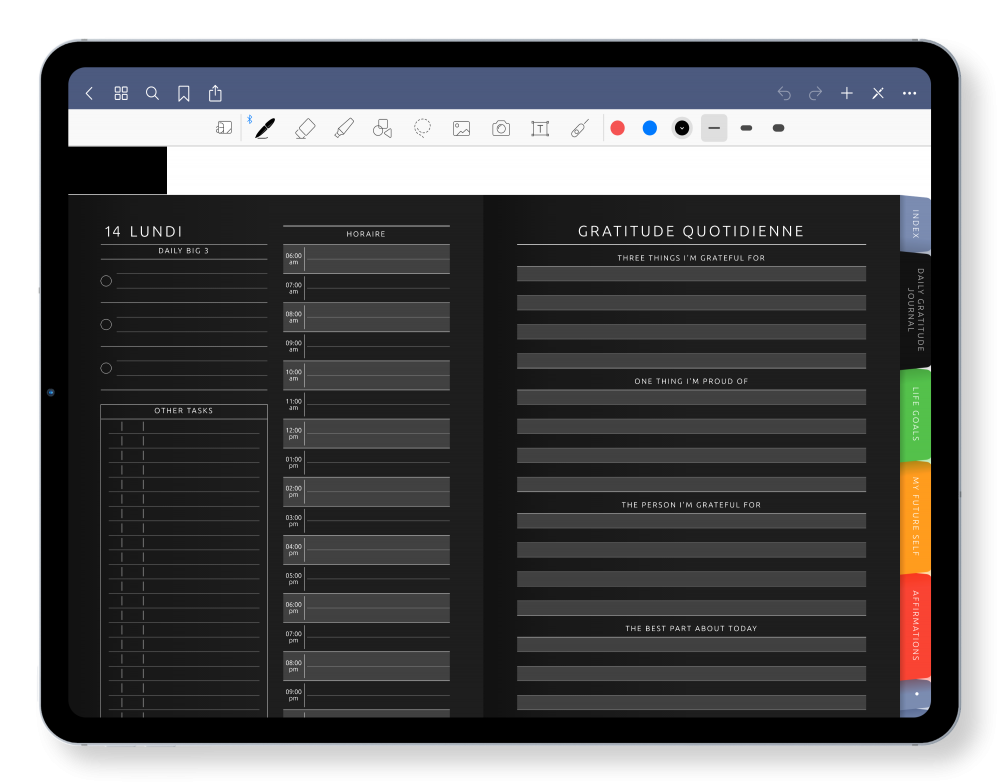Click first line under The Person I'm Grateful For
1000x783 pixels.
point(691,521)
